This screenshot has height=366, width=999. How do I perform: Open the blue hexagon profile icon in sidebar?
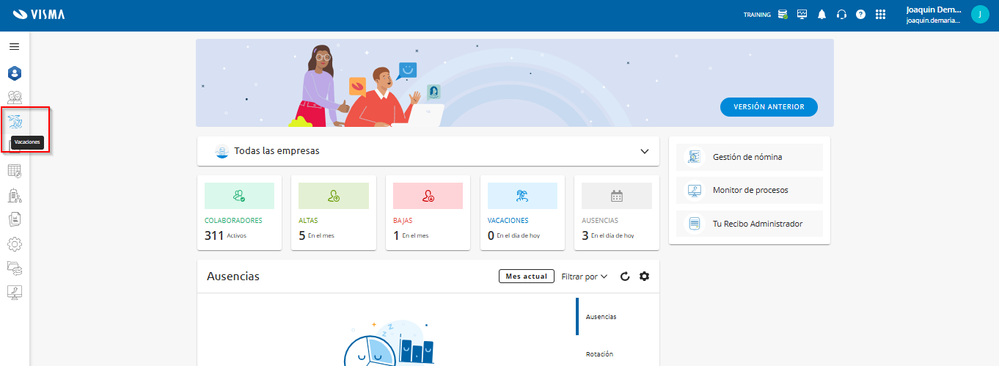pos(14,73)
